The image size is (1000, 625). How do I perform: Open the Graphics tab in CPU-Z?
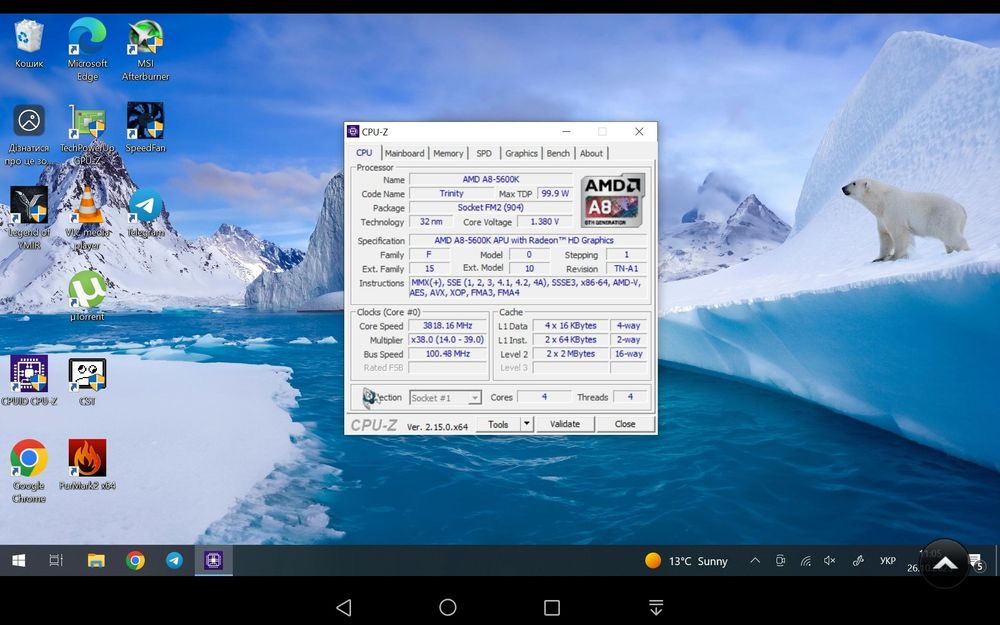click(x=521, y=153)
